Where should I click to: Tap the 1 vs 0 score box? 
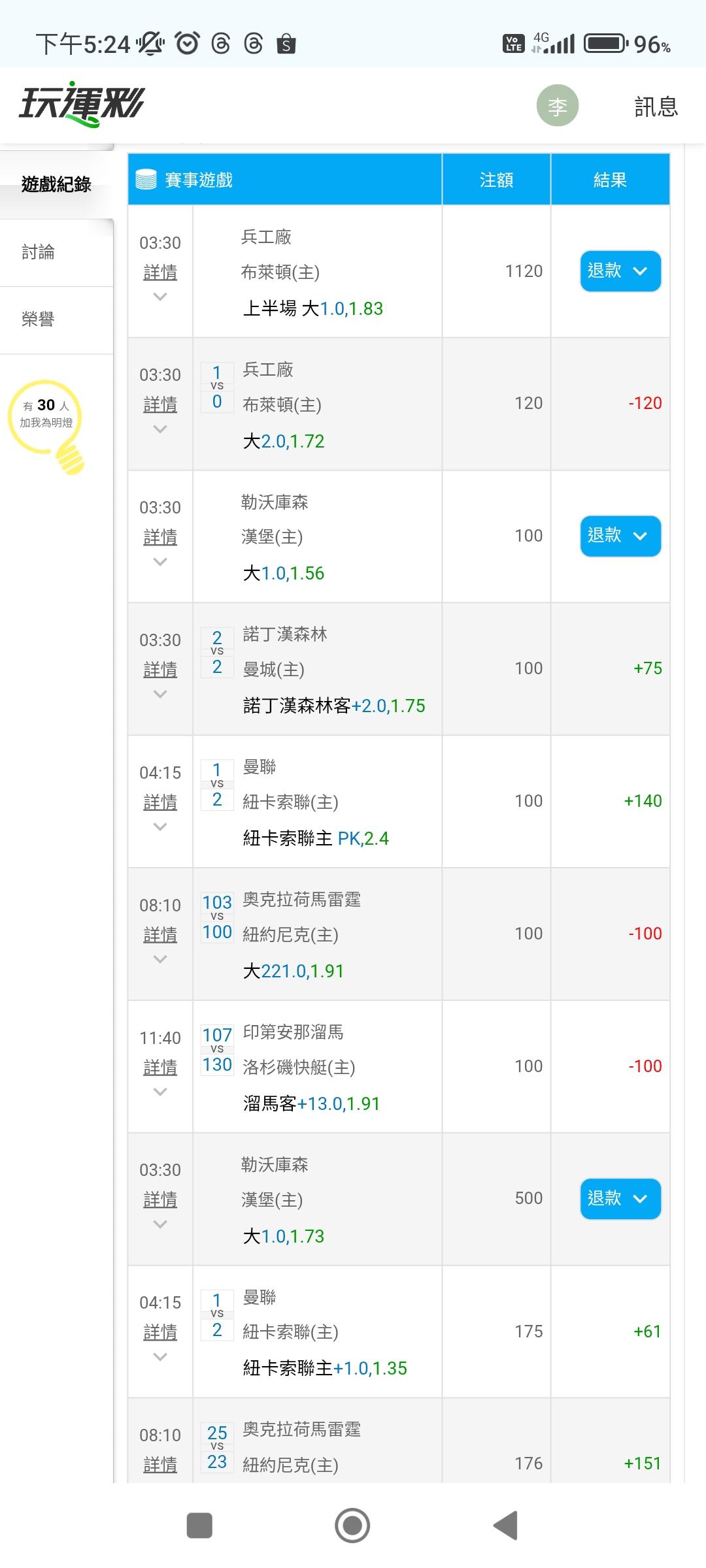point(217,387)
